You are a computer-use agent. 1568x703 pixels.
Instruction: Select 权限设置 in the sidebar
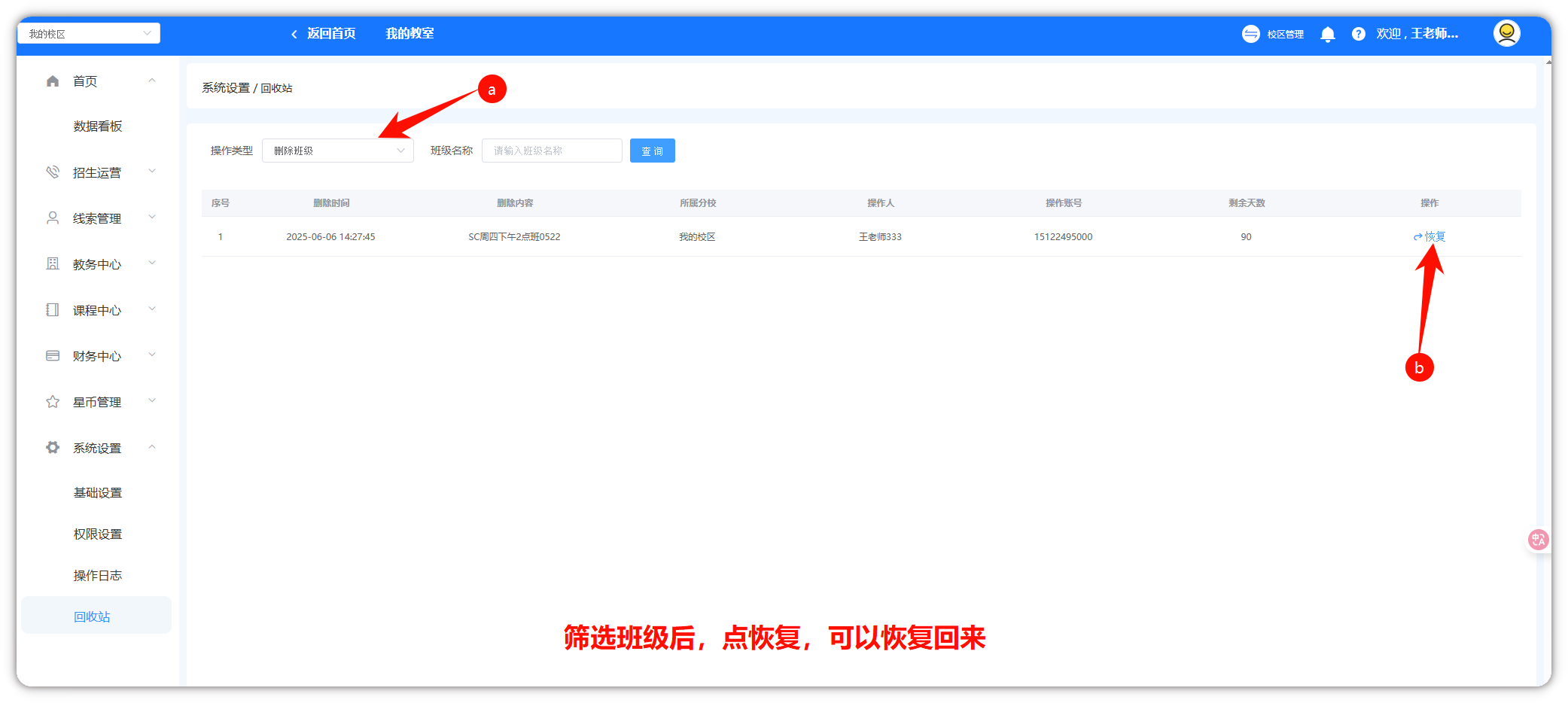pyautogui.click(x=97, y=534)
